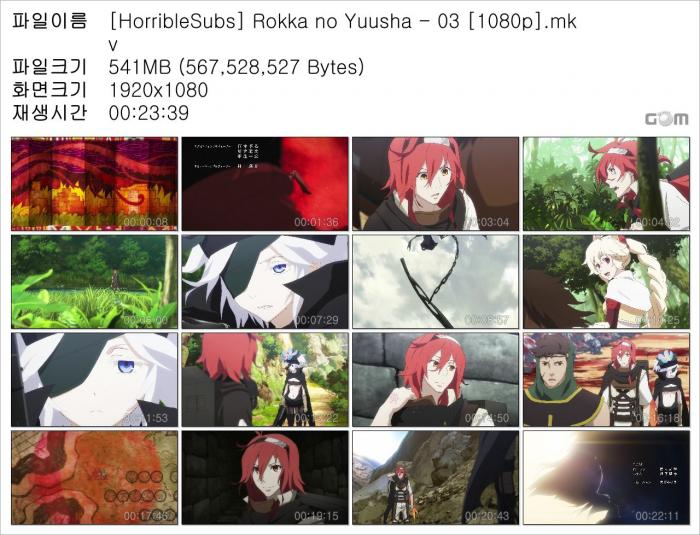Click the forest path thumbnail with two characters
This screenshot has height=535, width=700.
[265, 380]
